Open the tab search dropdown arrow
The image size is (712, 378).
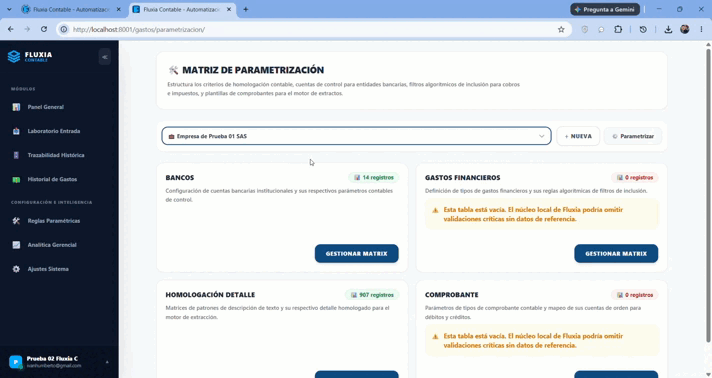(x=9, y=10)
